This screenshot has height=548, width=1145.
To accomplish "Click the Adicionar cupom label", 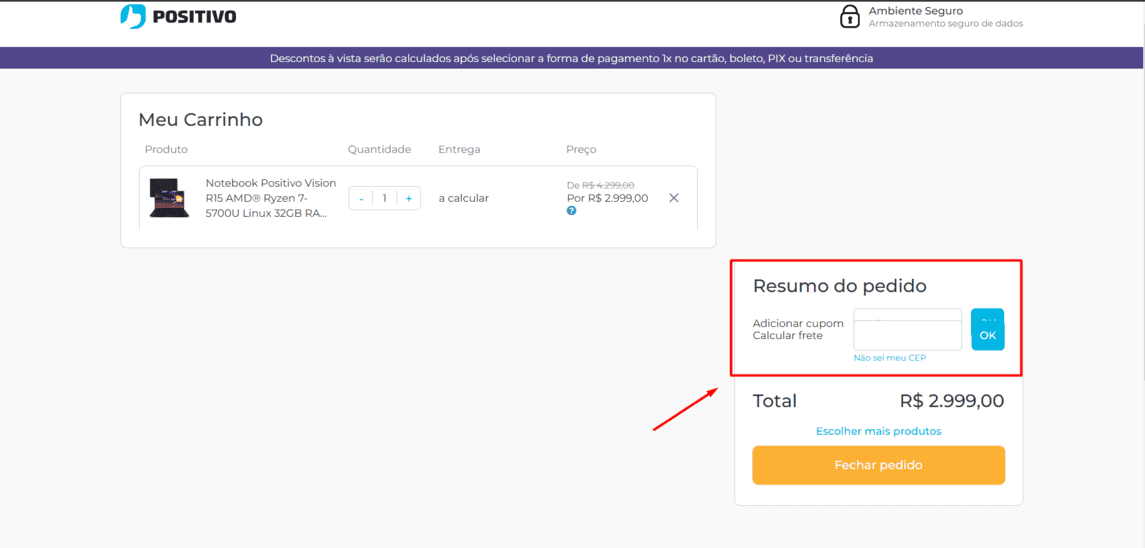I will pyautogui.click(x=798, y=324).
